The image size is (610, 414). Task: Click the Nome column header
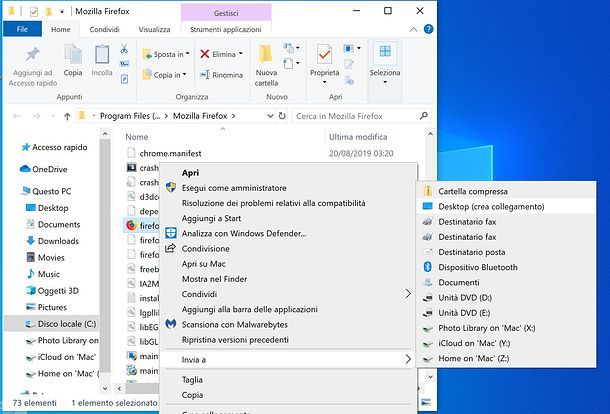coord(137,137)
